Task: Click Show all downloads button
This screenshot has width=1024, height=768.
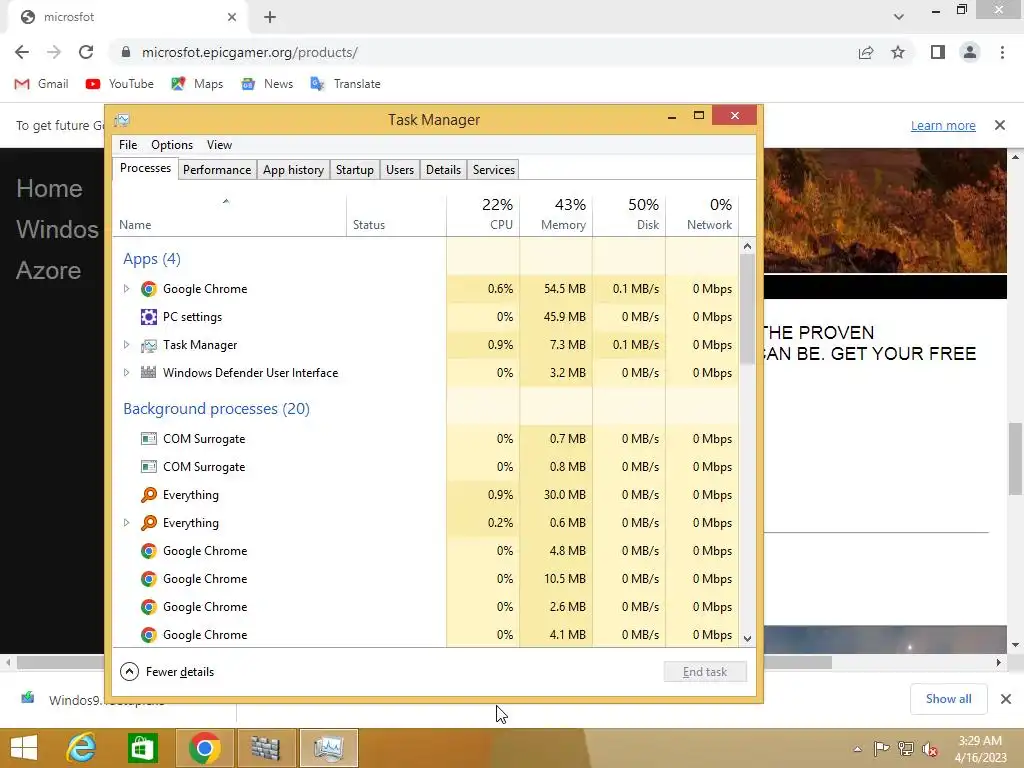Action: tap(948, 699)
